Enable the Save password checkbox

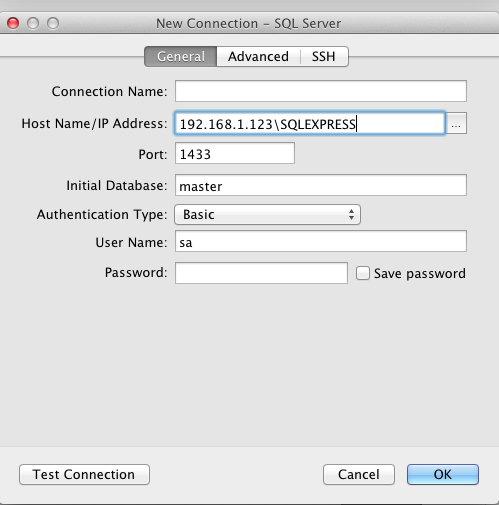pos(363,273)
